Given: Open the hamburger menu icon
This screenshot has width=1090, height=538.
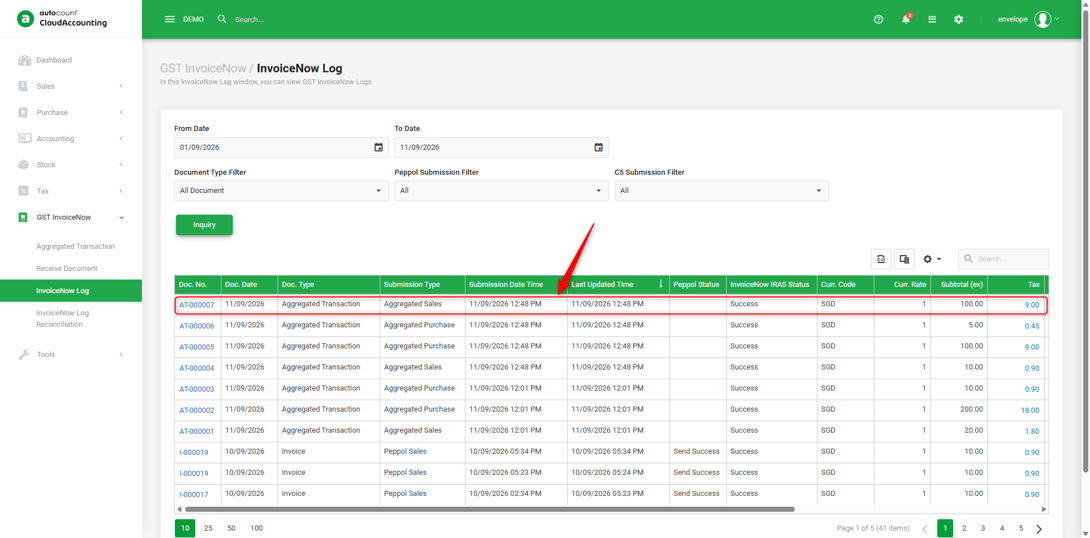Looking at the screenshot, I should click(x=170, y=19).
